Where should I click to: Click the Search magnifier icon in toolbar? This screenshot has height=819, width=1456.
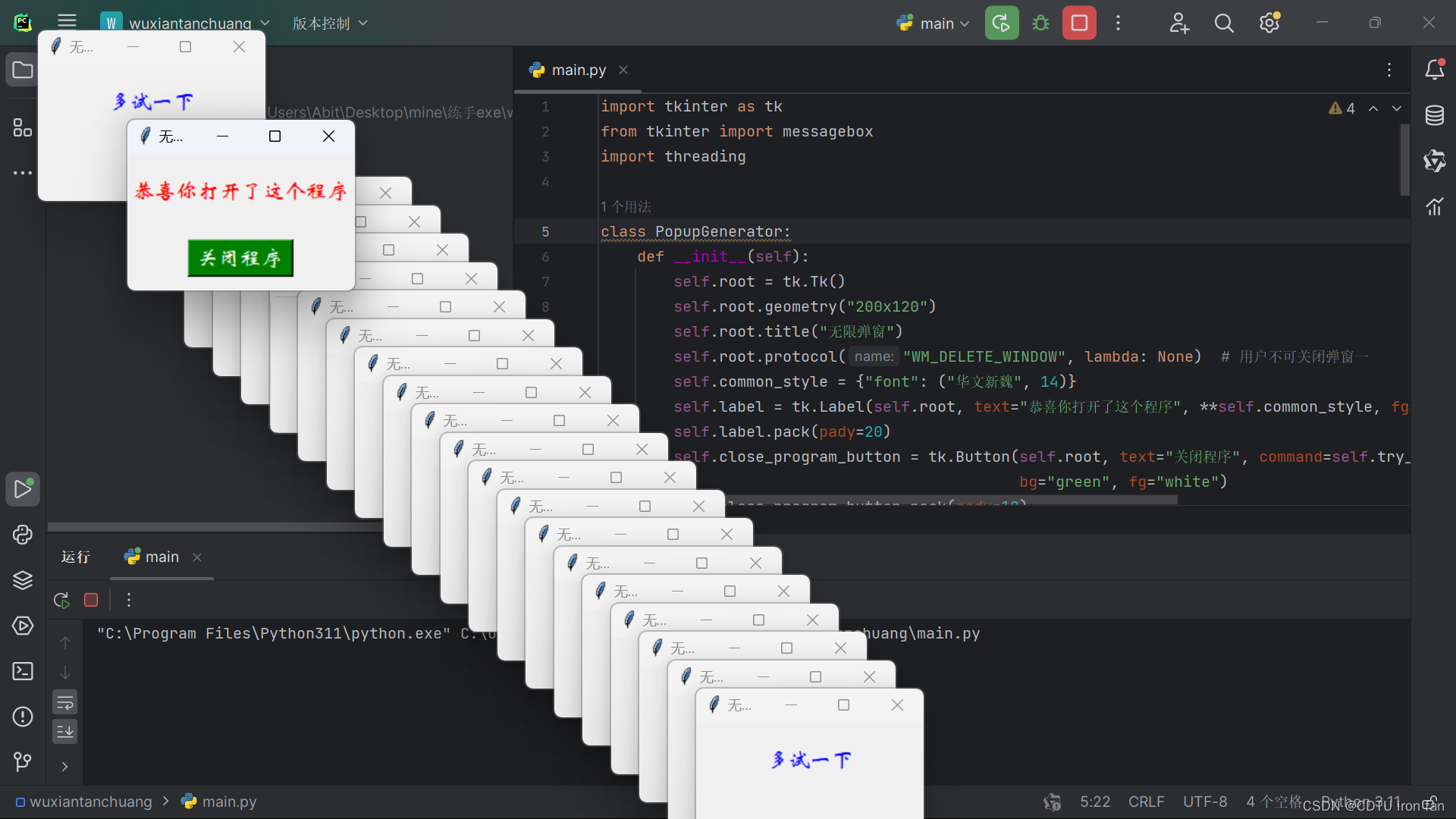[1223, 22]
